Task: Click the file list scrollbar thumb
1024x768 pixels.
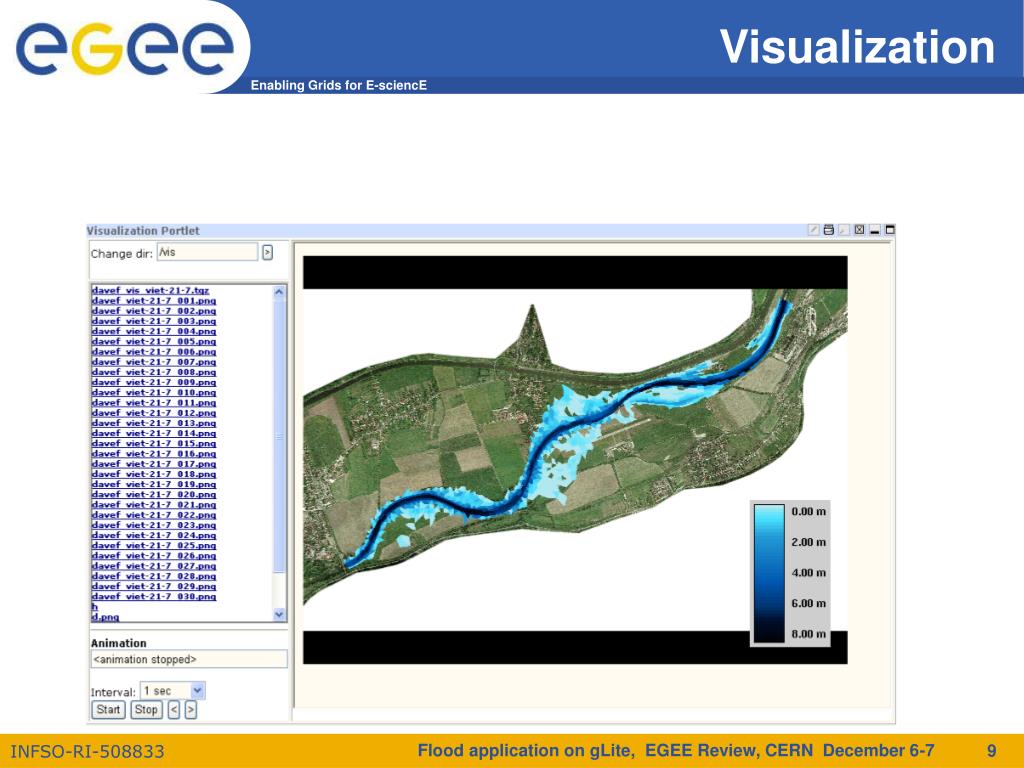Action: click(x=280, y=436)
